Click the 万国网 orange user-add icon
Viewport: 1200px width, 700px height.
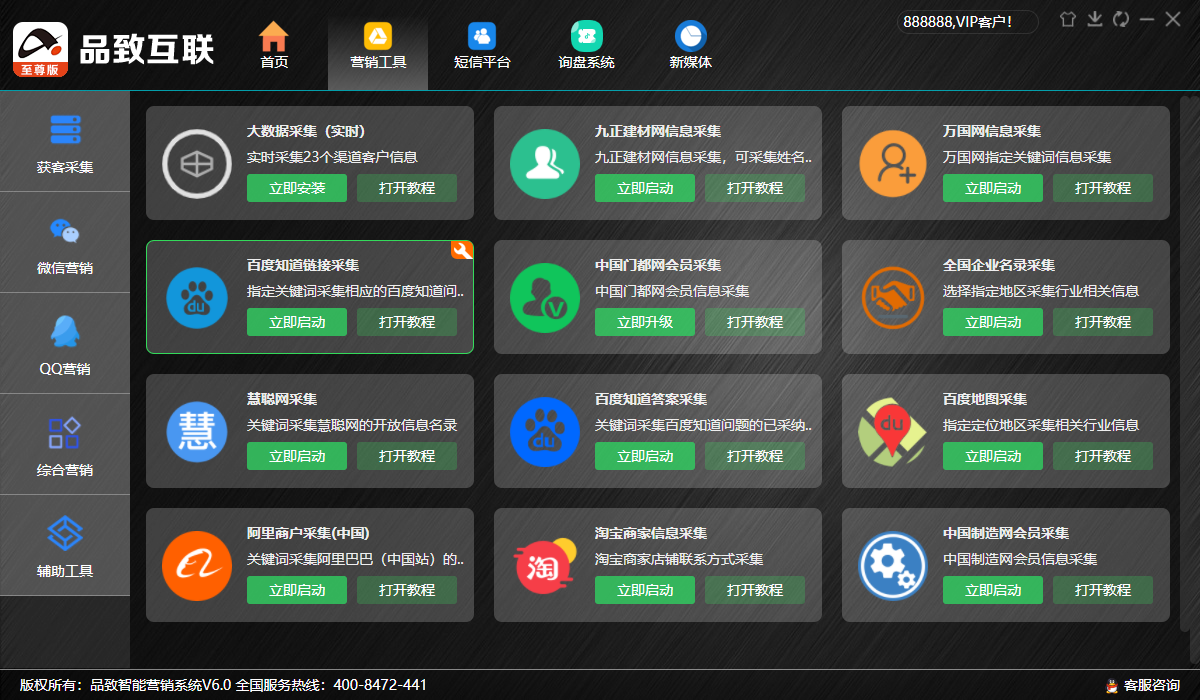[x=892, y=162]
